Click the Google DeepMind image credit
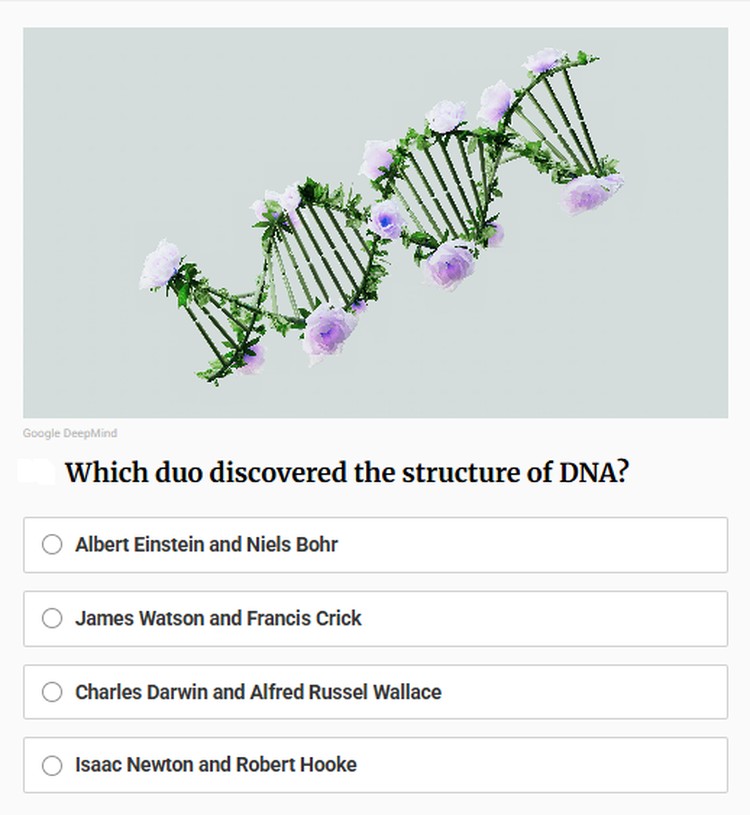The height and width of the screenshot is (815, 750). 70,433
